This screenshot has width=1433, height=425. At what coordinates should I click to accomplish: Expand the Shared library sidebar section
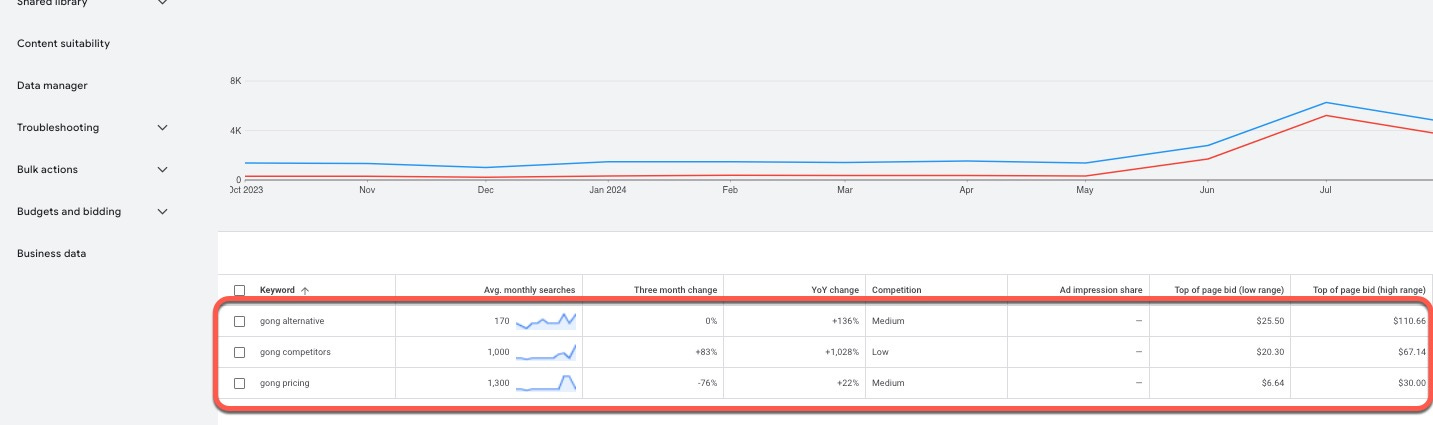tap(162, 3)
